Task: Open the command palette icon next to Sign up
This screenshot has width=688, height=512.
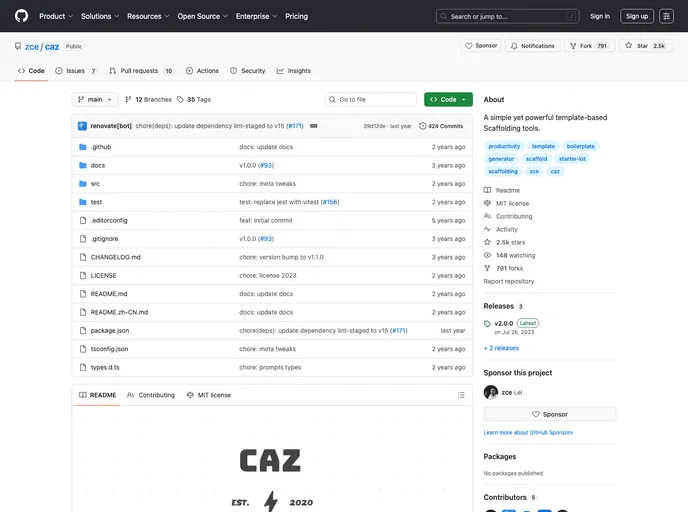Action: tap(666, 16)
